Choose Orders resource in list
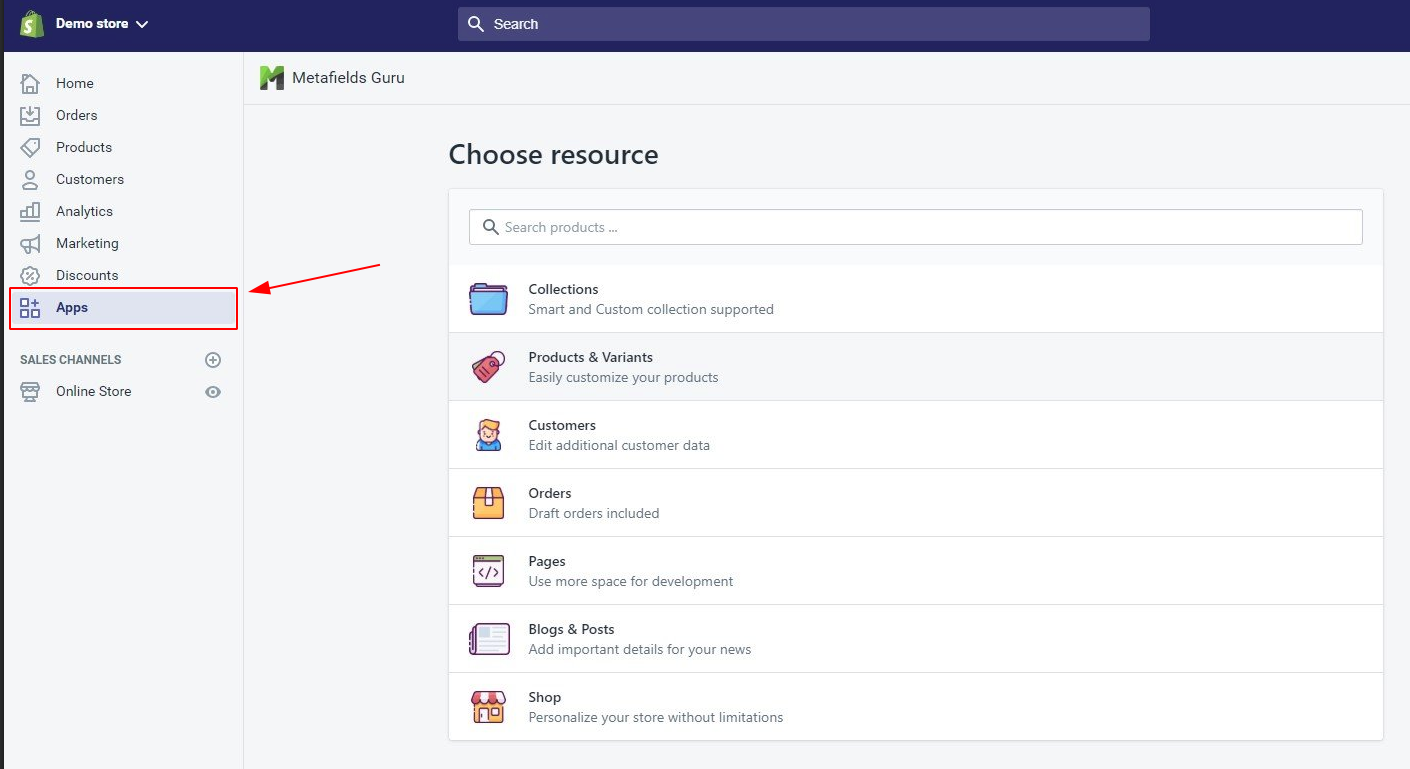Screen dimensions: 1410x769 pyautogui.click(x=915, y=503)
